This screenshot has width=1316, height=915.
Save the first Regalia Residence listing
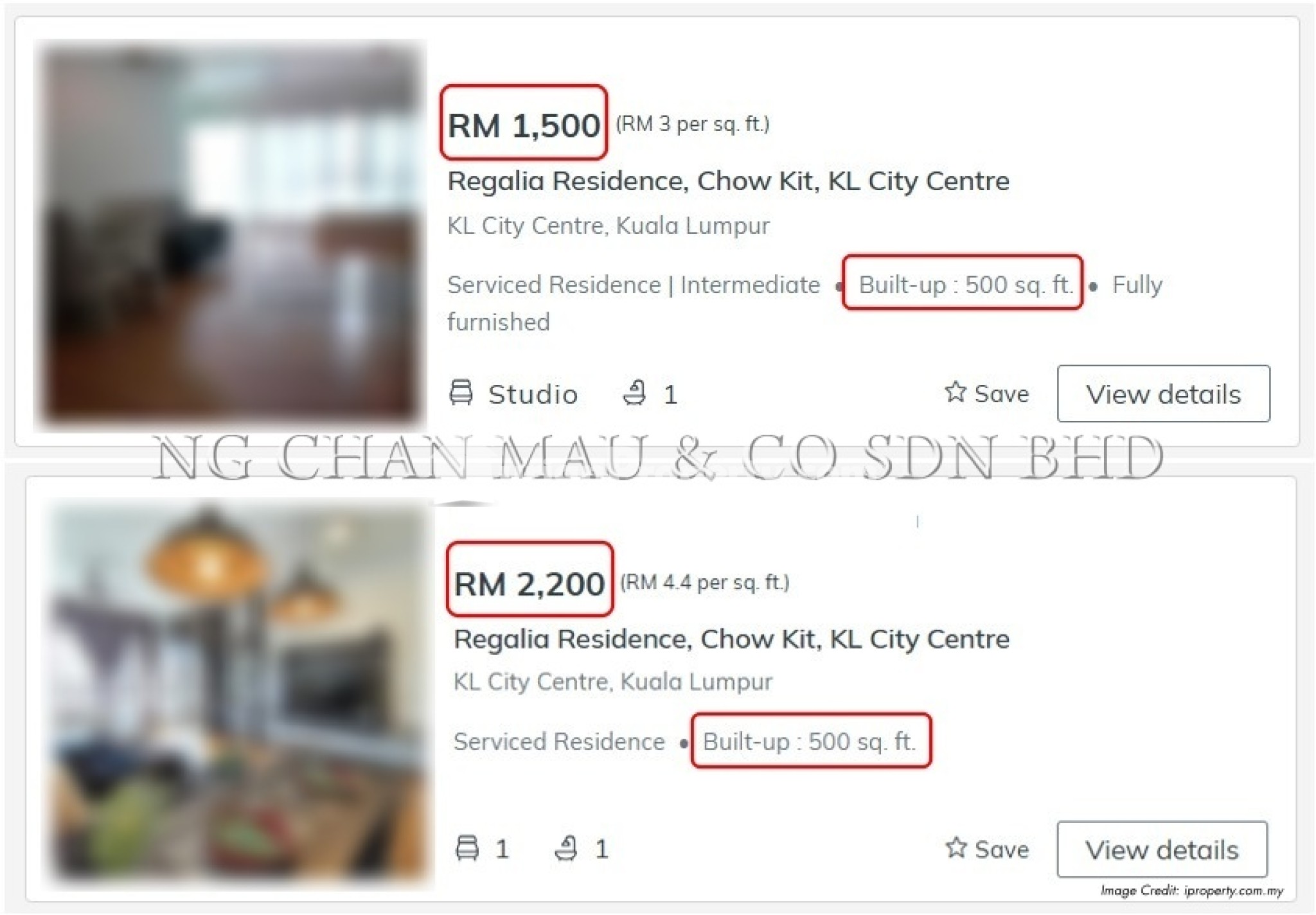[x=987, y=393]
